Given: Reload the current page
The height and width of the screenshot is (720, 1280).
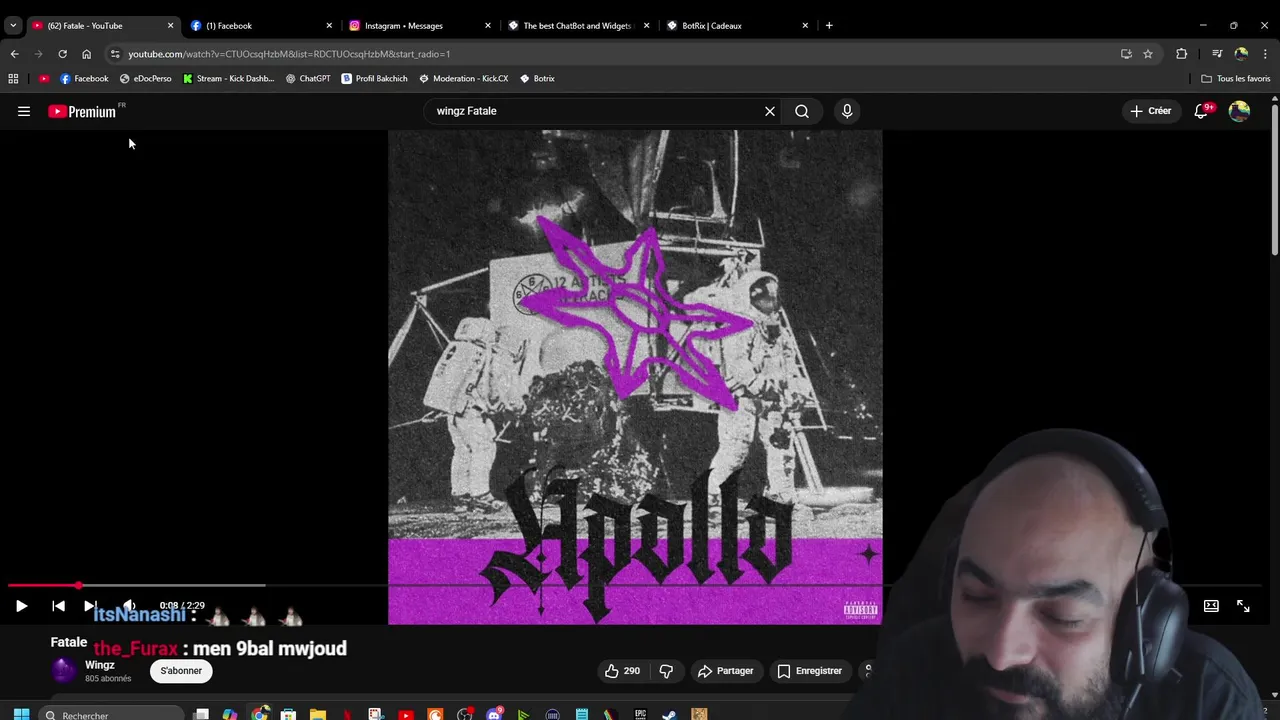Looking at the screenshot, I should [62, 54].
